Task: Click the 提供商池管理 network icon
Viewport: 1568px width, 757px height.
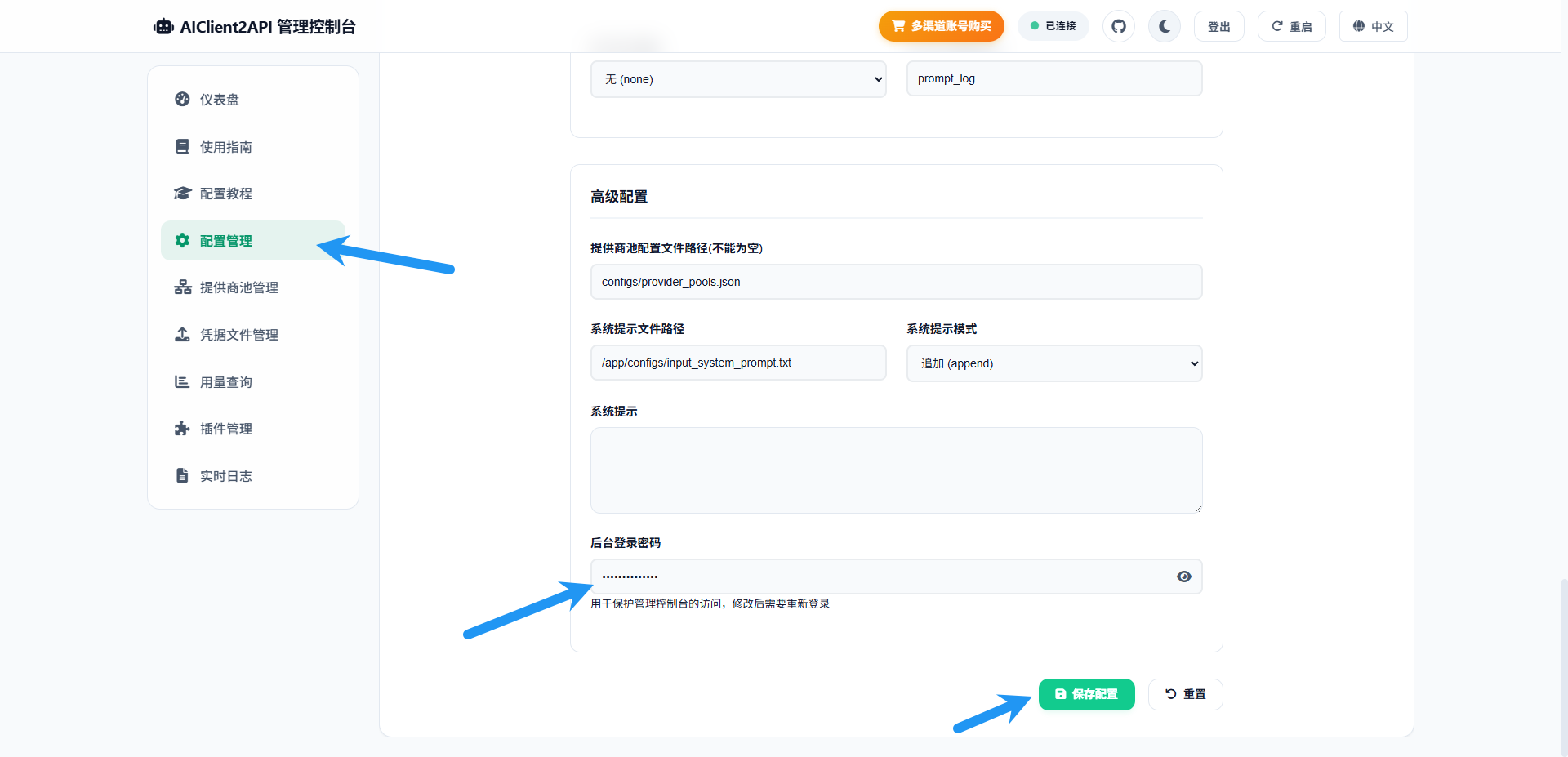Action: pos(182,287)
